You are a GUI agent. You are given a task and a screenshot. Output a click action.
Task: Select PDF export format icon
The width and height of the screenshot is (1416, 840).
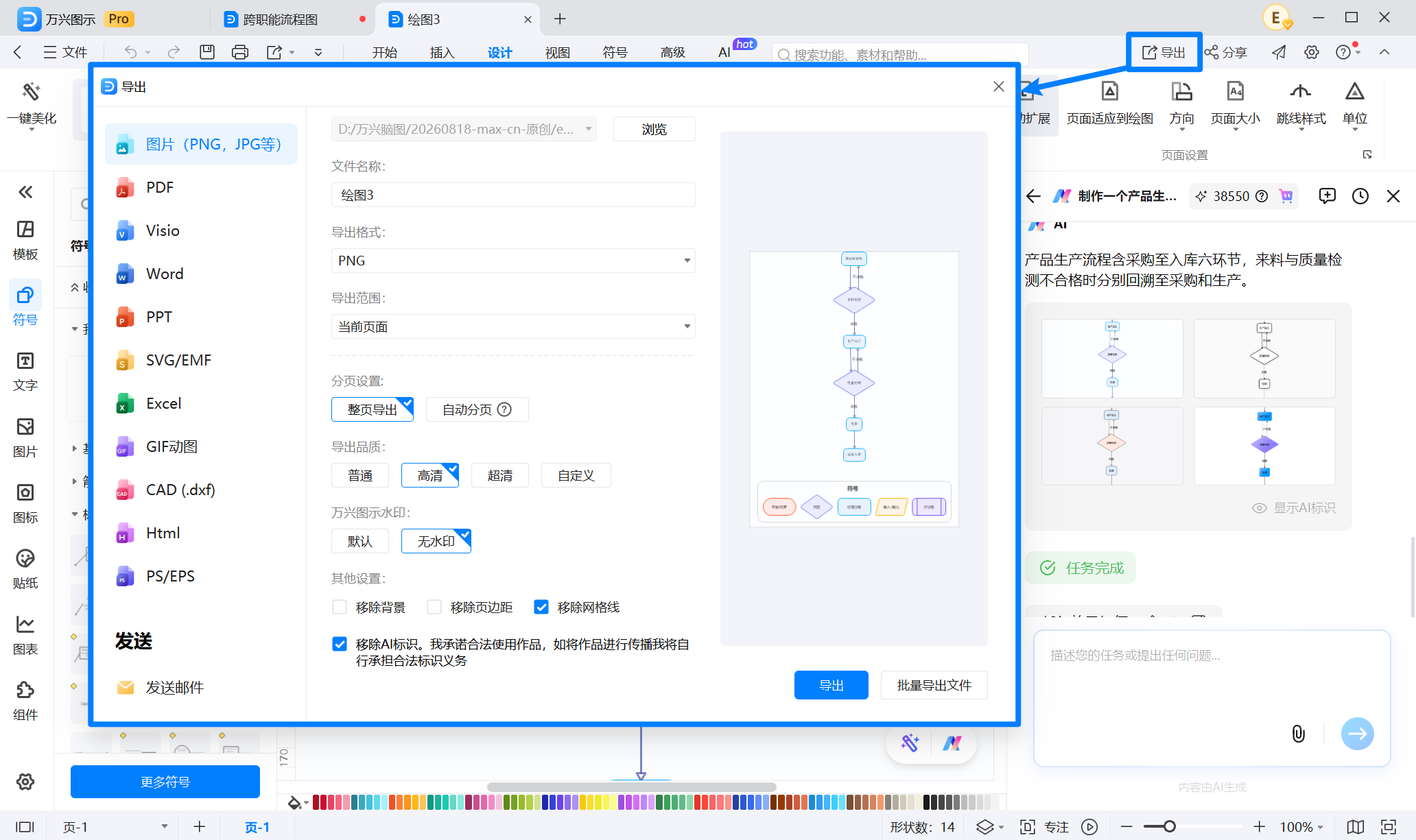point(124,187)
